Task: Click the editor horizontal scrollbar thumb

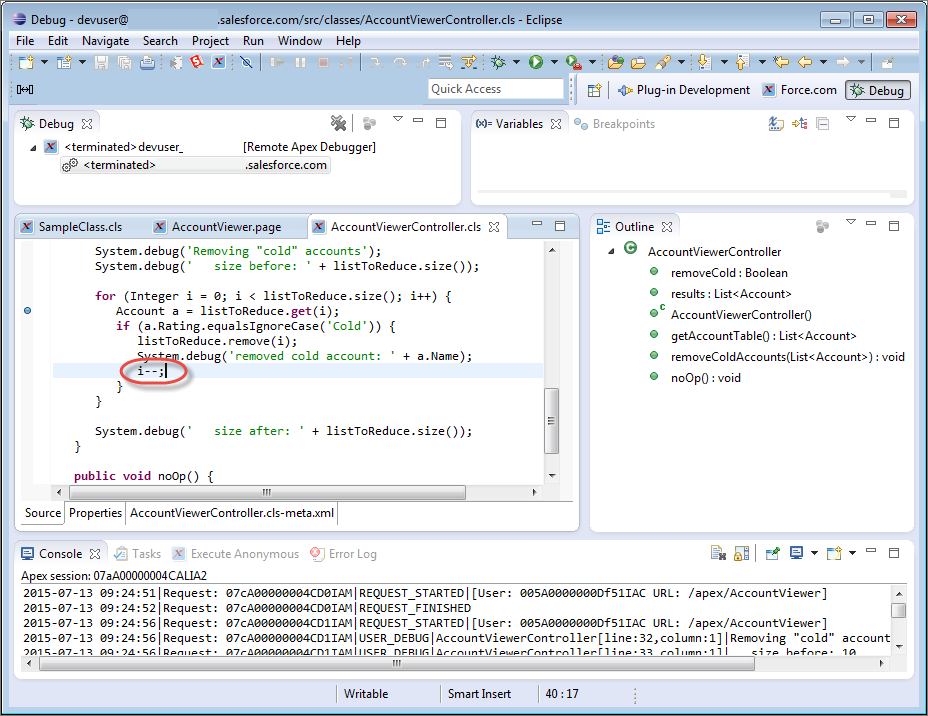Action: [x=268, y=492]
